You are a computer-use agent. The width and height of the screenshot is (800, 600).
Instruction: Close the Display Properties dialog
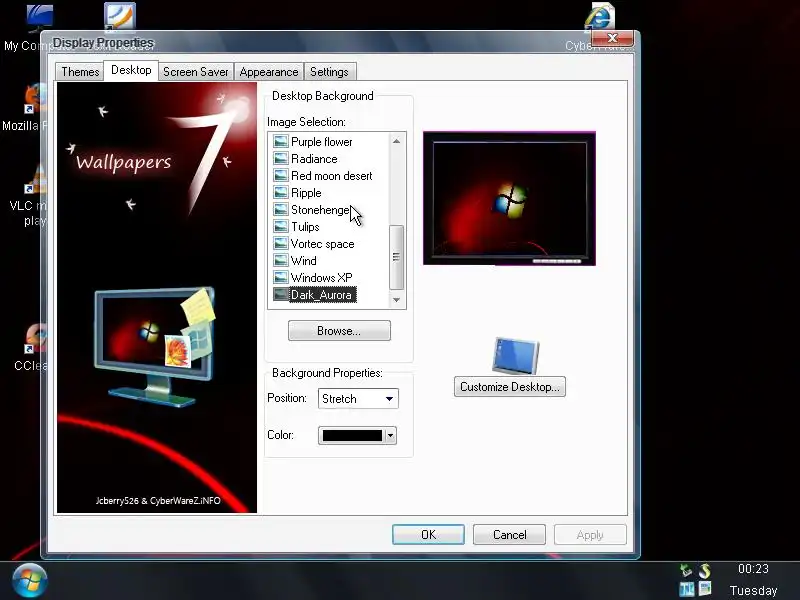(613, 38)
